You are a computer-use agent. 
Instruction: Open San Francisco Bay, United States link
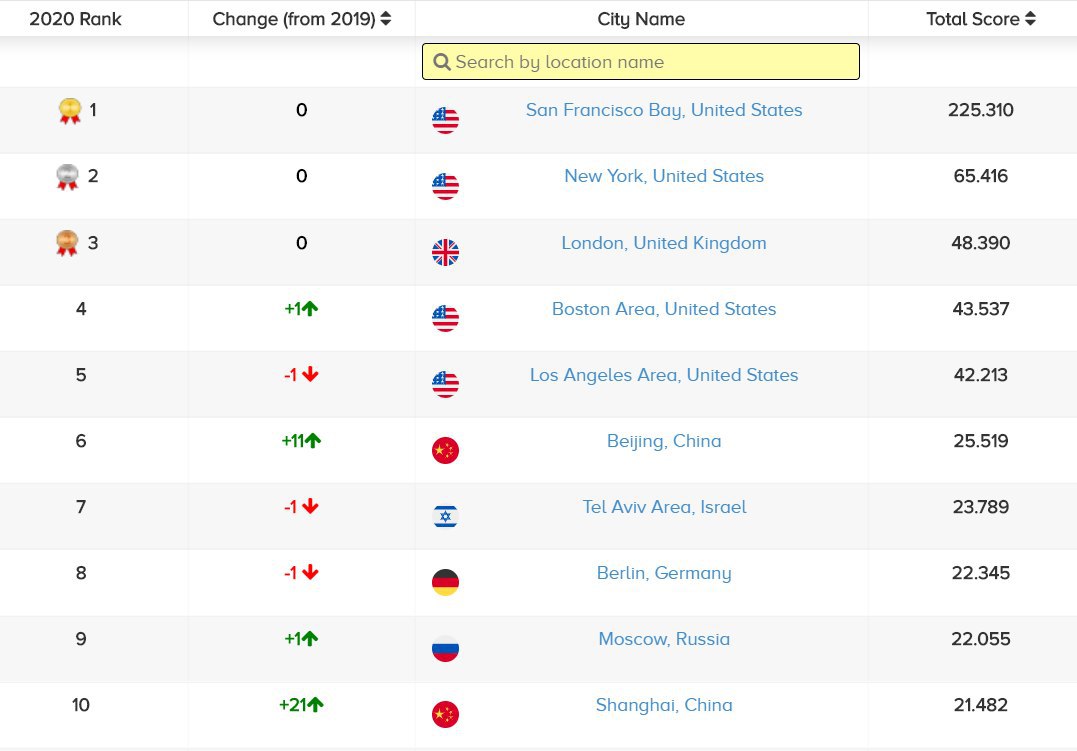tap(664, 110)
